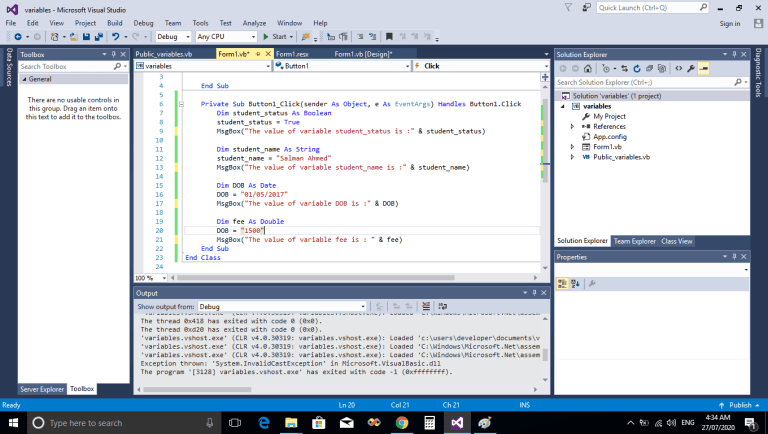Click View Code icon in Solution Explorer
Viewport: 768px width, 434px height.
click(x=679, y=68)
